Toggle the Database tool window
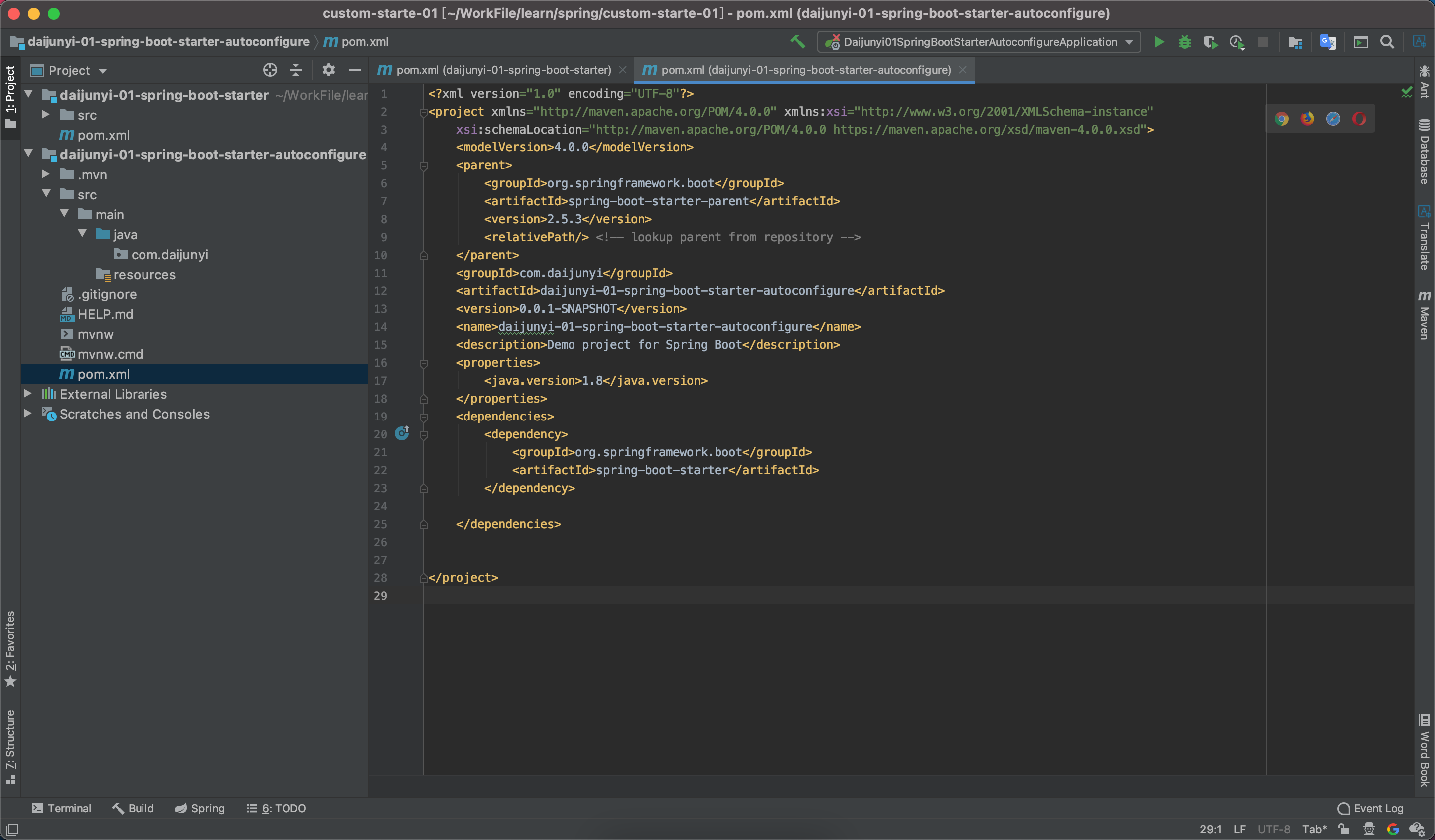 click(x=1424, y=151)
